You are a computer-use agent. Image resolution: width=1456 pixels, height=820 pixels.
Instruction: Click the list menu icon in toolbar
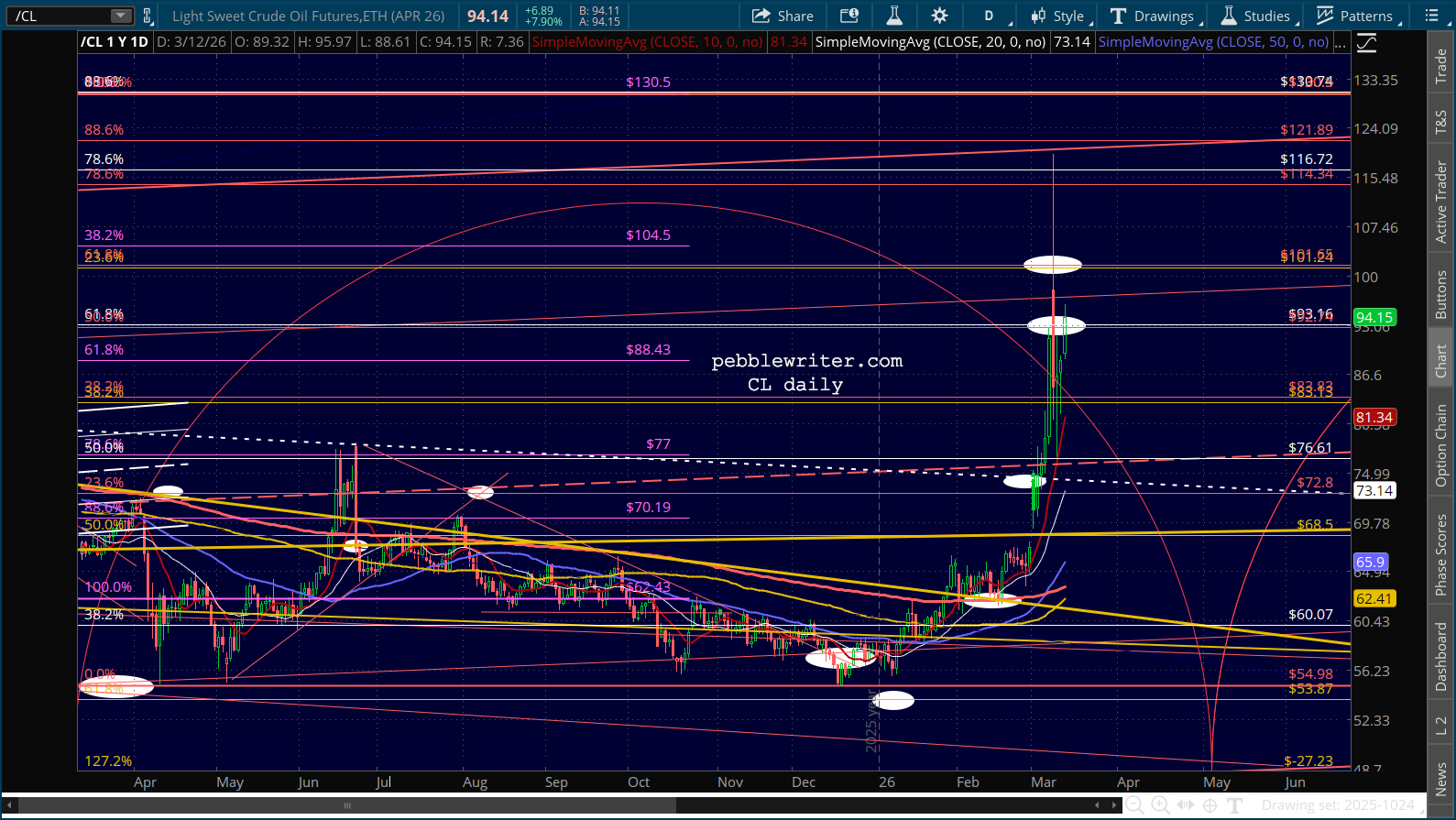click(x=1431, y=16)
